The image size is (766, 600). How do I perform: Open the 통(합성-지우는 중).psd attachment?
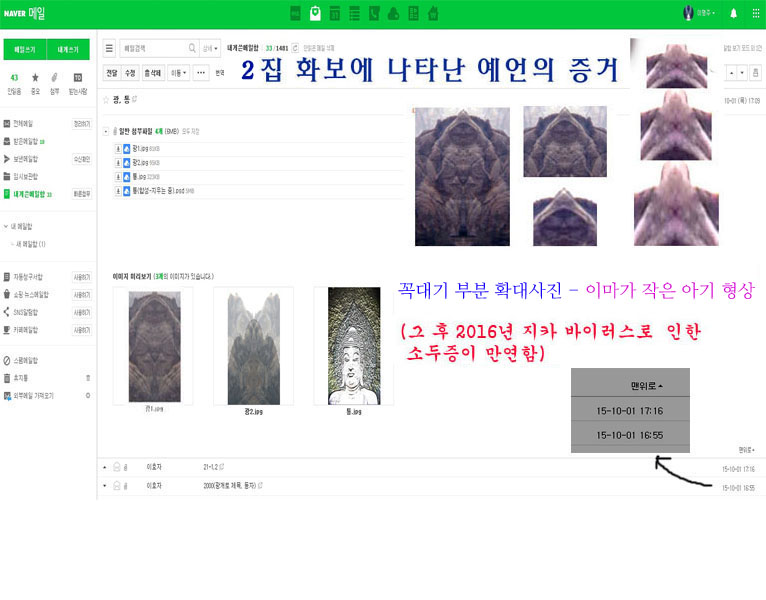158,191
